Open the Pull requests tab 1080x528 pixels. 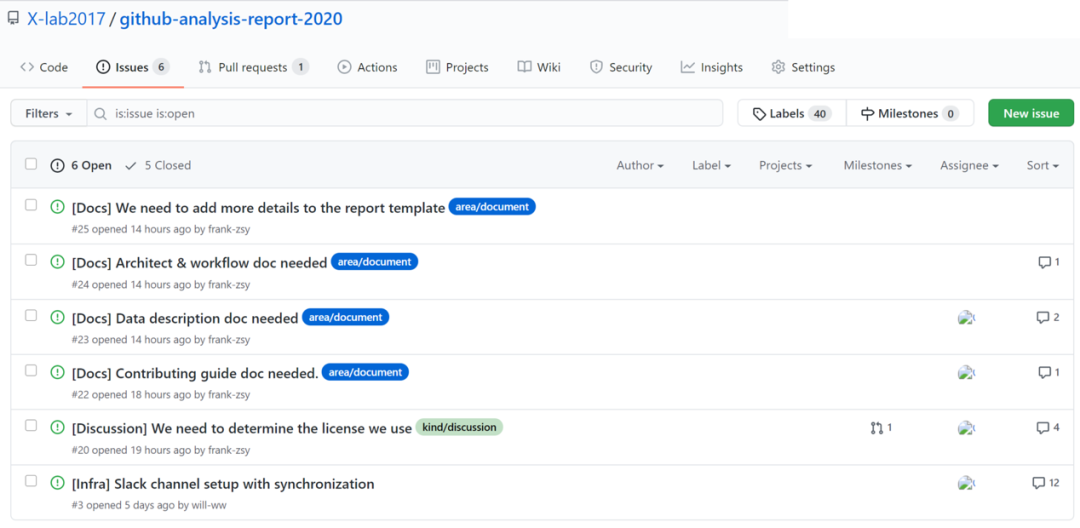253,67
